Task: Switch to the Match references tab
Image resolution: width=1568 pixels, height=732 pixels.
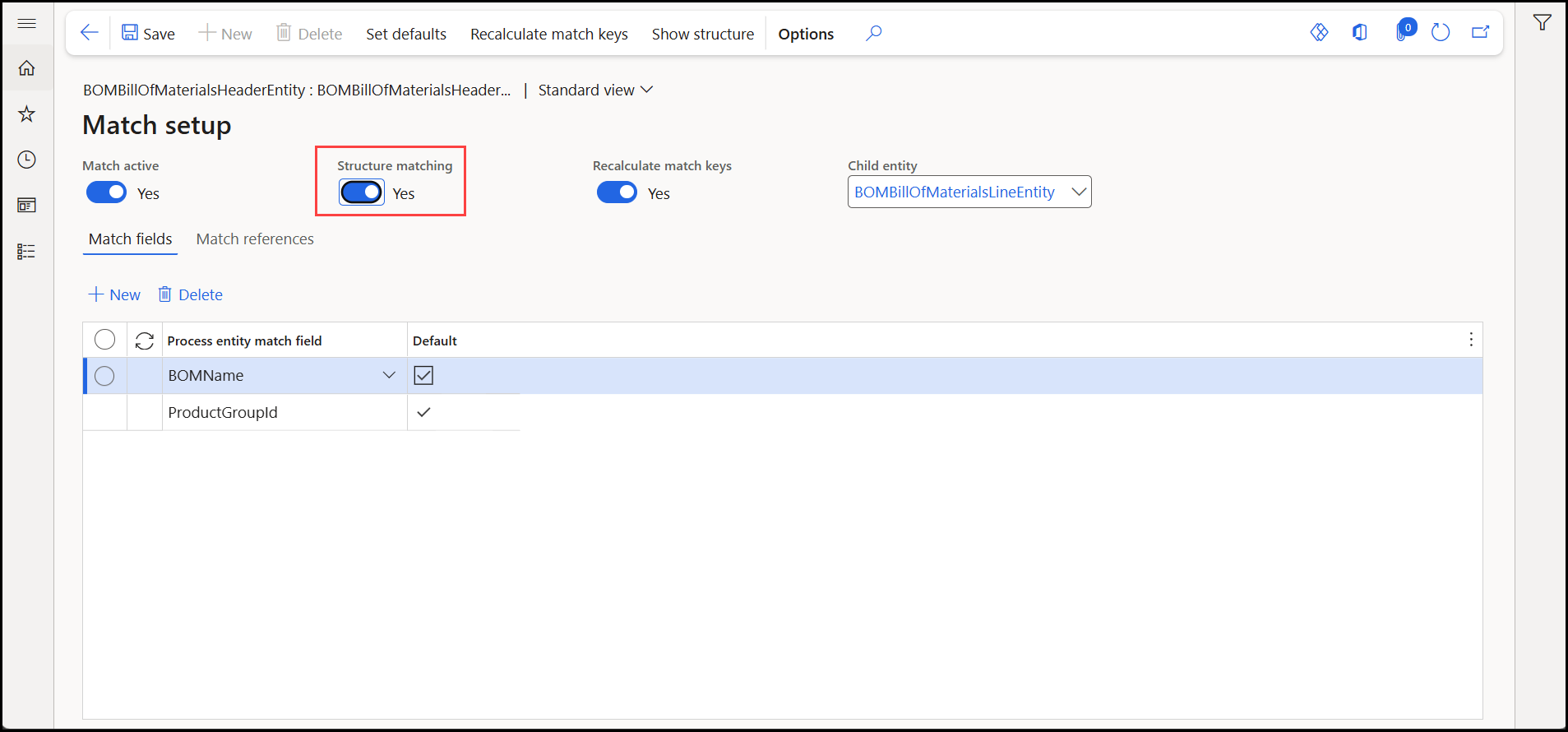Action: 255,239
